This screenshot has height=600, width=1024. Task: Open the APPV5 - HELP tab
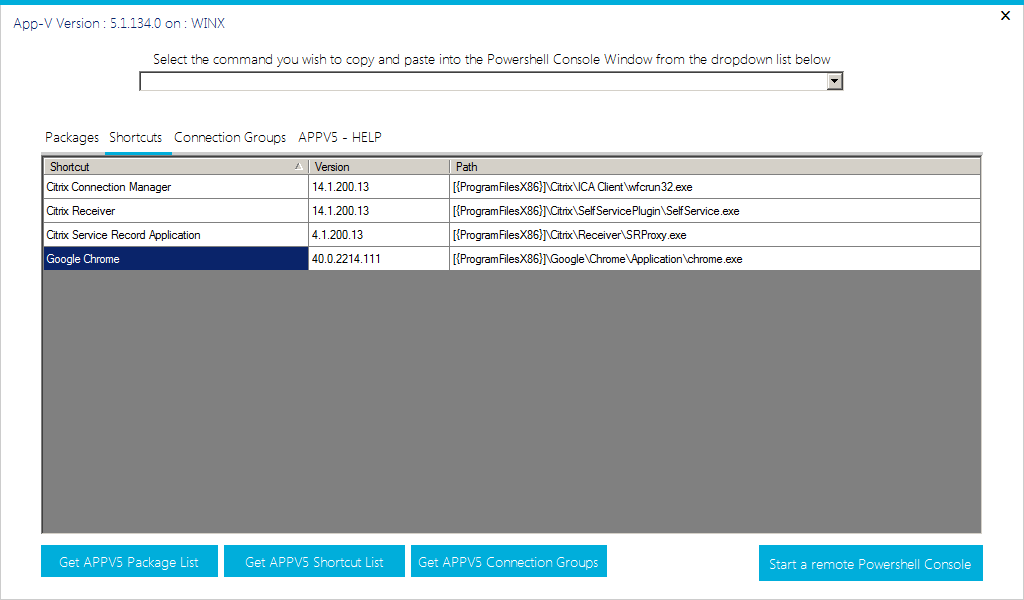[340, 138]
